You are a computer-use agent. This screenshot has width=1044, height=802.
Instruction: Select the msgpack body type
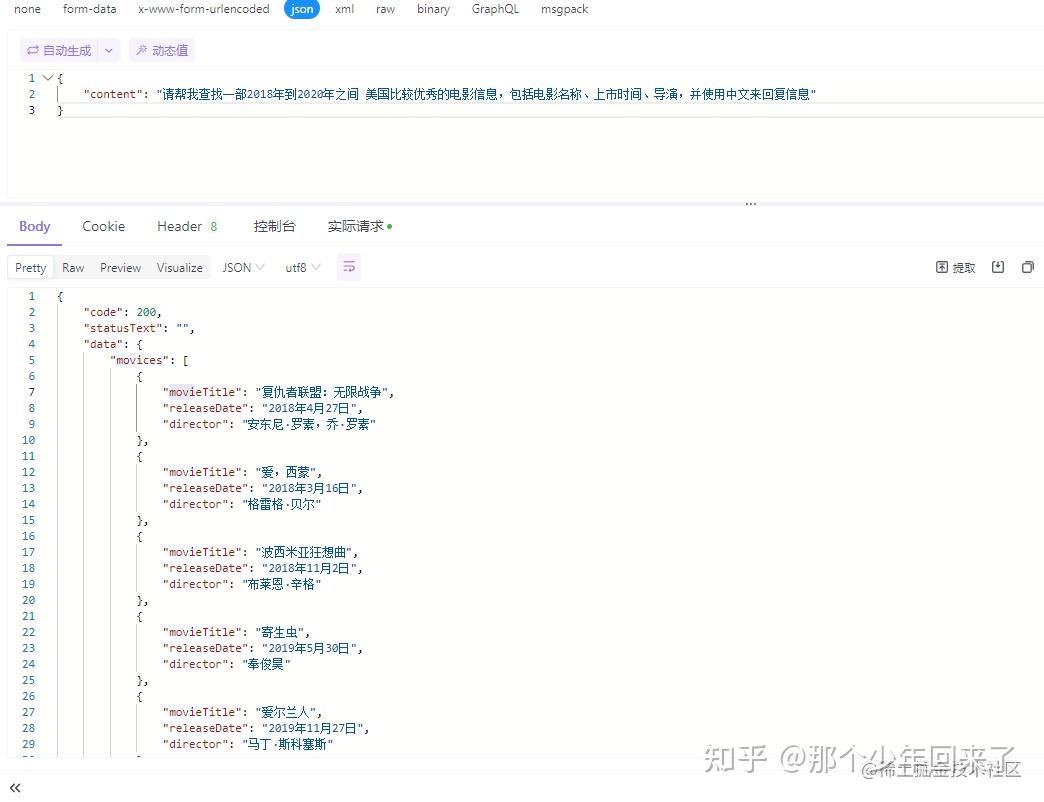click(x=563, y=9)
